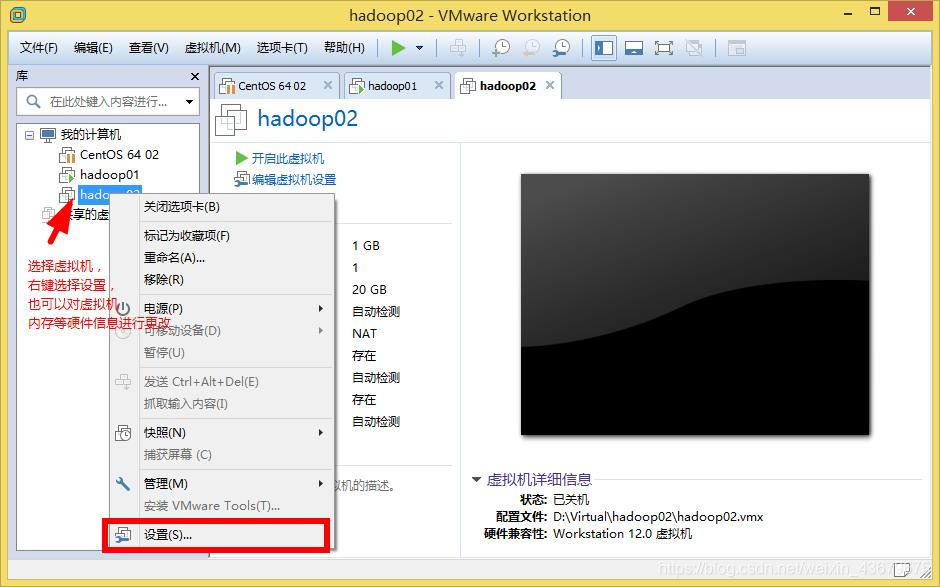Collapse the 我的计算机 tree node
The width and height of the screenshot is (940, 587).
(x=29, y=135)
